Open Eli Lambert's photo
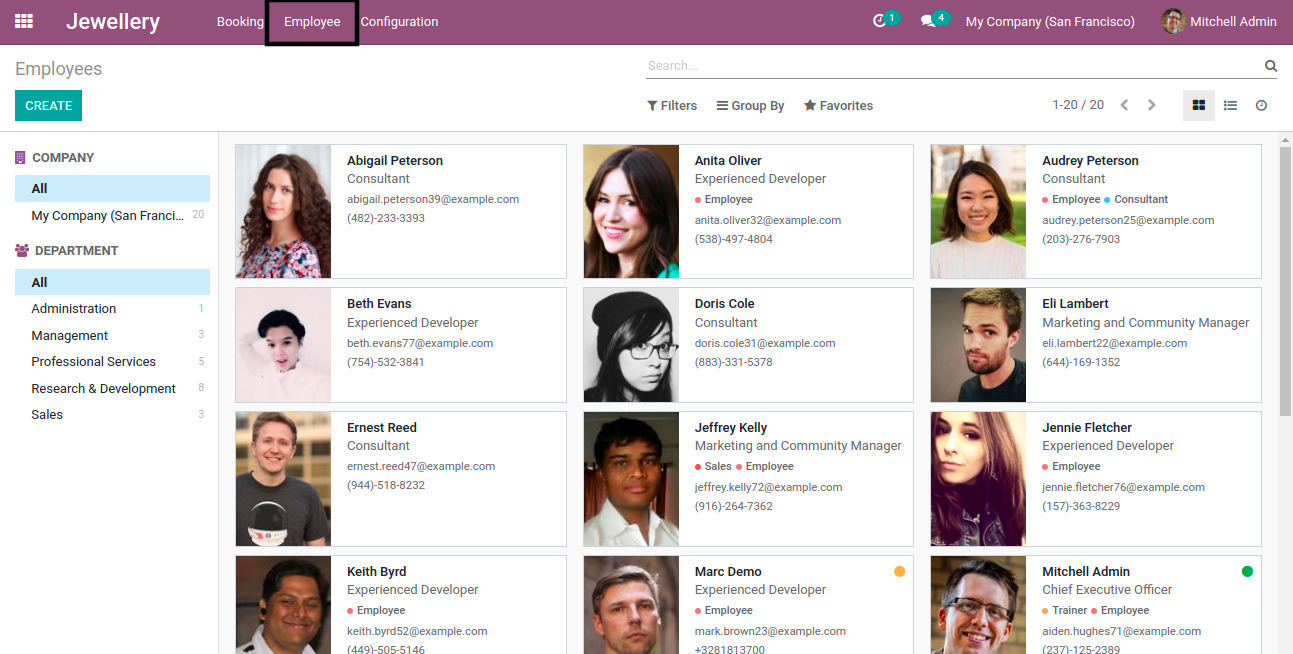This screenshot has width=1293, height=654. [x=978, y=345]
